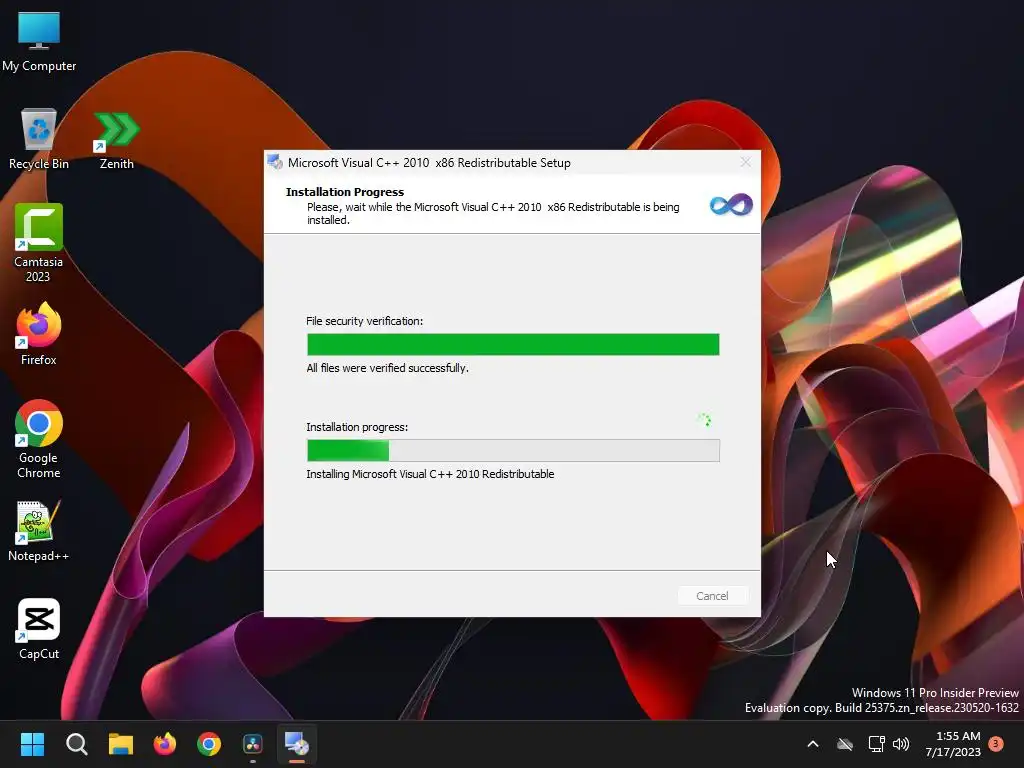The image size is (1024, 768).
Task: Open the Windows Start menu
Action: [x=32, y=744]
